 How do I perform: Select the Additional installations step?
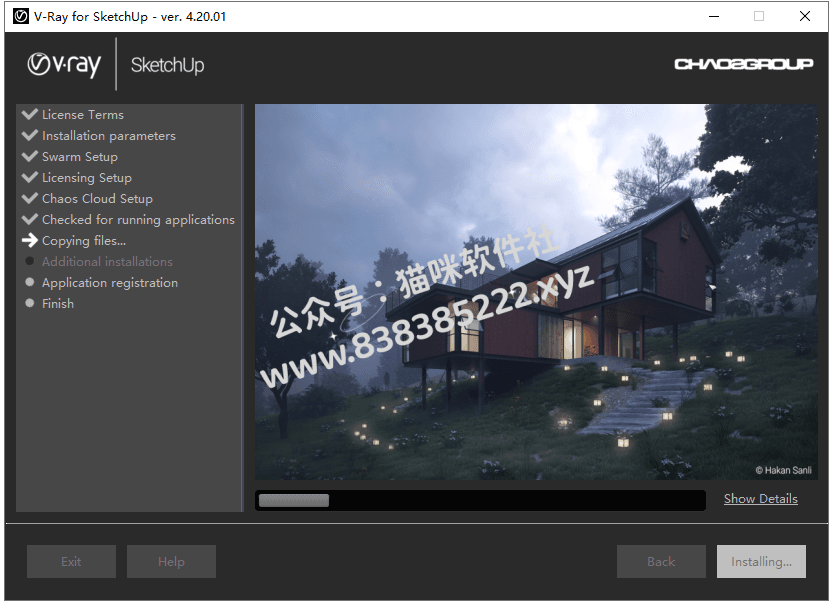click(x=107, y=262)
